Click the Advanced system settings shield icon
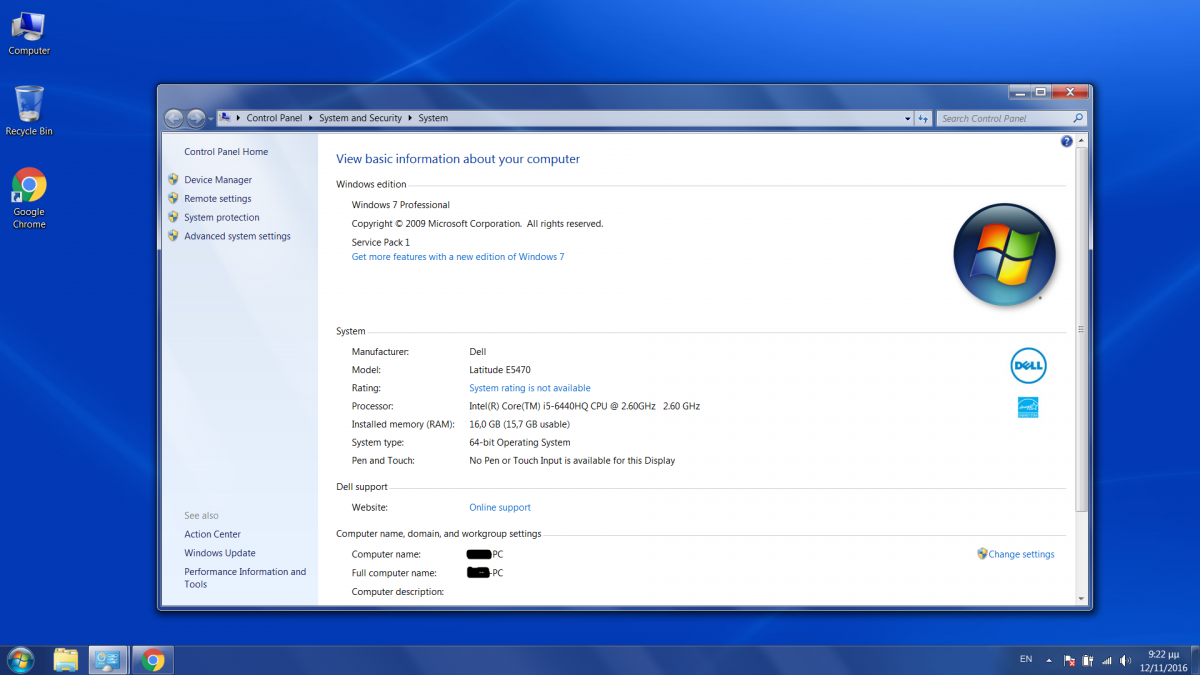 click(x=173, y=236)
